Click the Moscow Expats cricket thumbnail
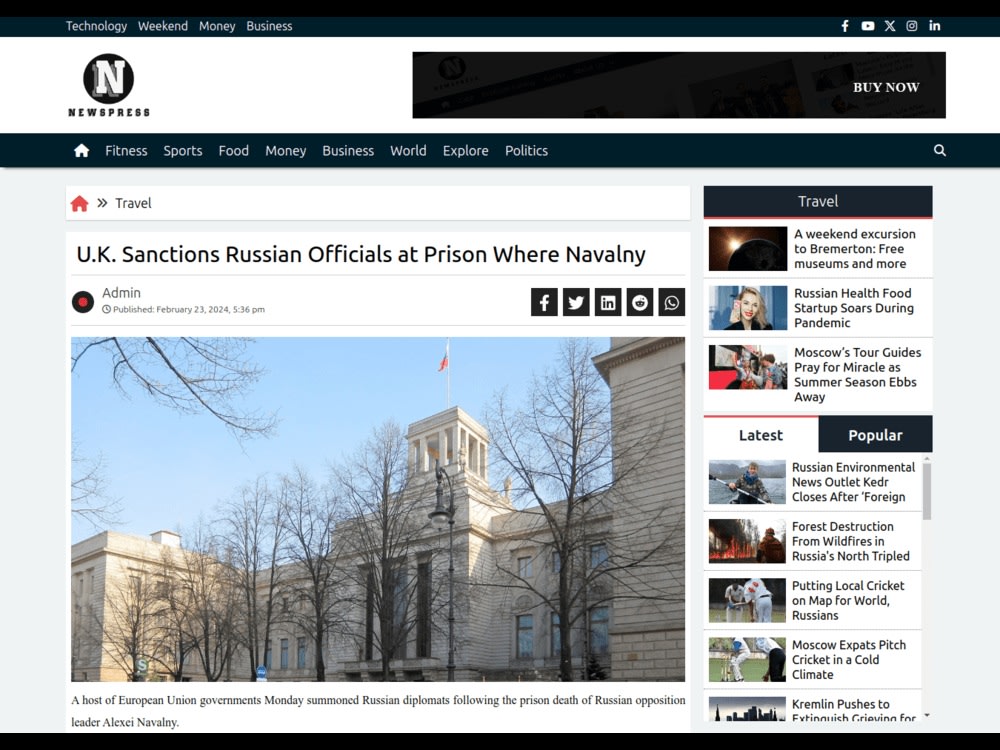 (747, 659)
